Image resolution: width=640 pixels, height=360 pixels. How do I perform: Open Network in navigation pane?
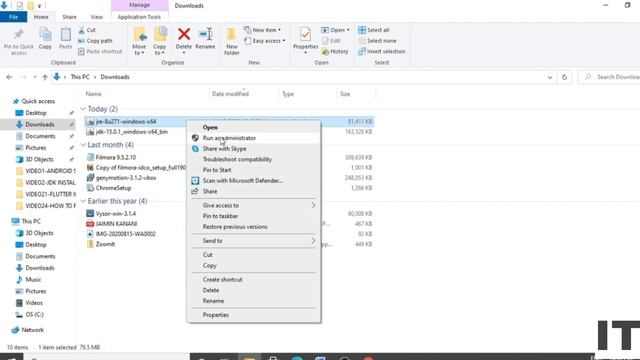click(x=33, y=330)
